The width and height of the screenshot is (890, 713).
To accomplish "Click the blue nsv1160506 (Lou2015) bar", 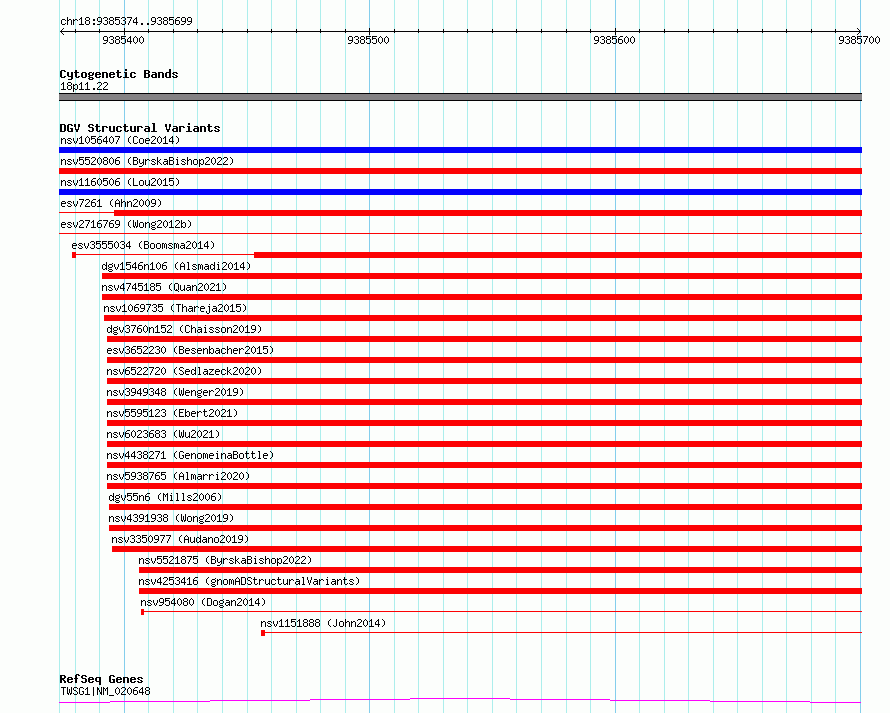I will (x=460, y=192).
